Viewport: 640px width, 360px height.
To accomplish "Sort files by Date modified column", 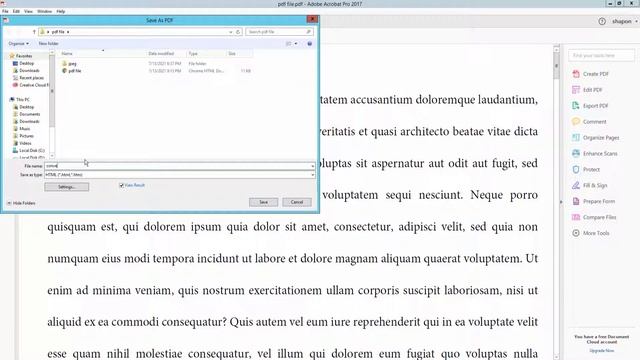I will tap(166, 53).
